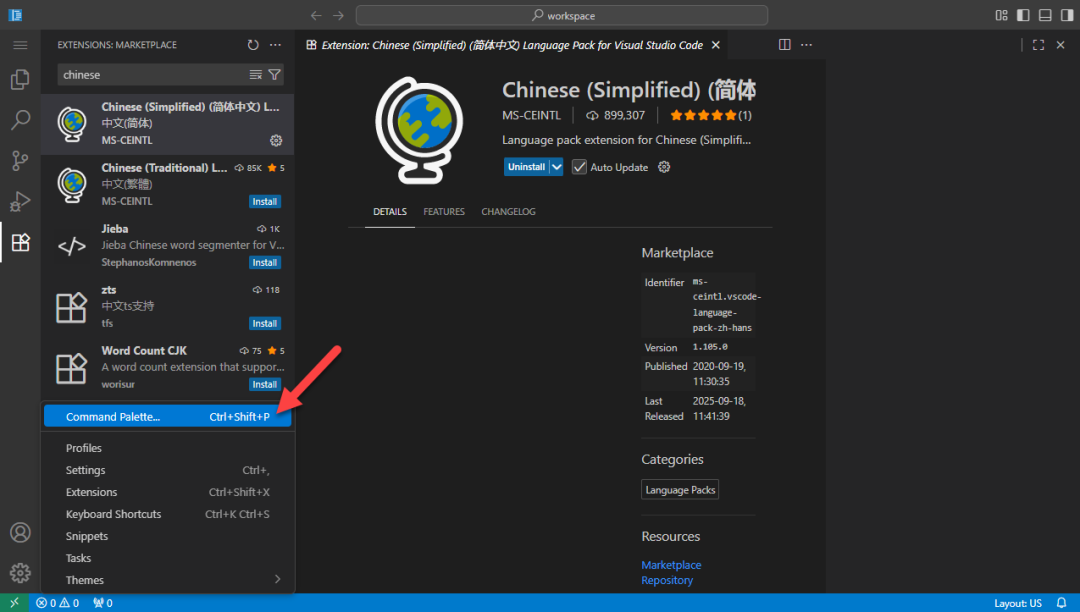Open Source Control view
The height and width of the screenshot is (612, 1080).
pyautogui.click(x=20, y=161)
